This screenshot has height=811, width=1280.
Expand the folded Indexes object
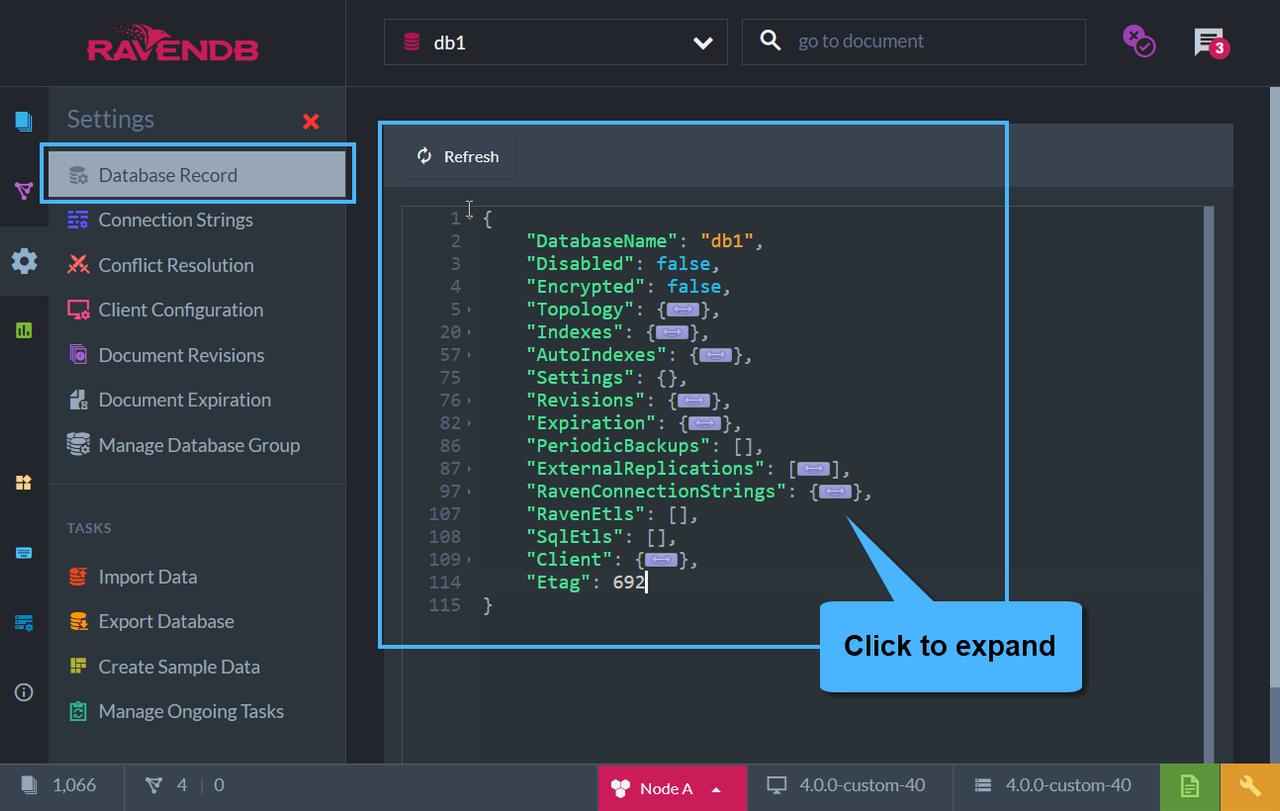[672, 332]
